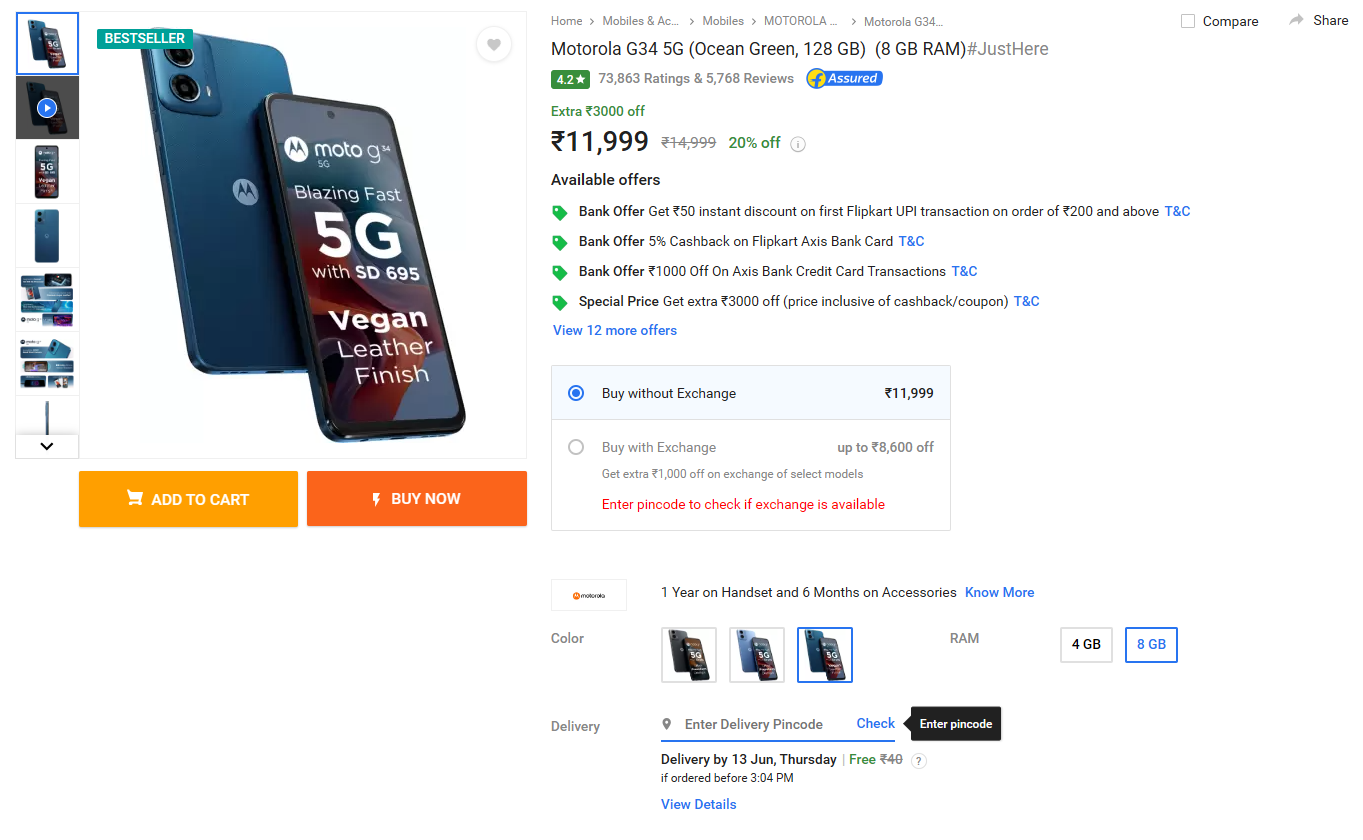Click the Motorola brand logo
The width and height of the screenshot is (1363, 840).
coord(589,595)
